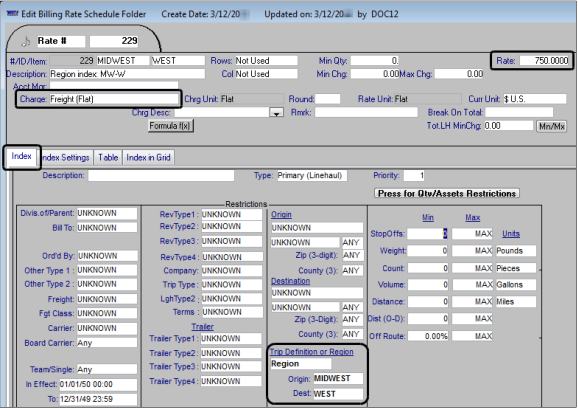Viewport: 578px width, 408px height.
Task: Click the Trailer Type4 field
Action: point(231,381)
